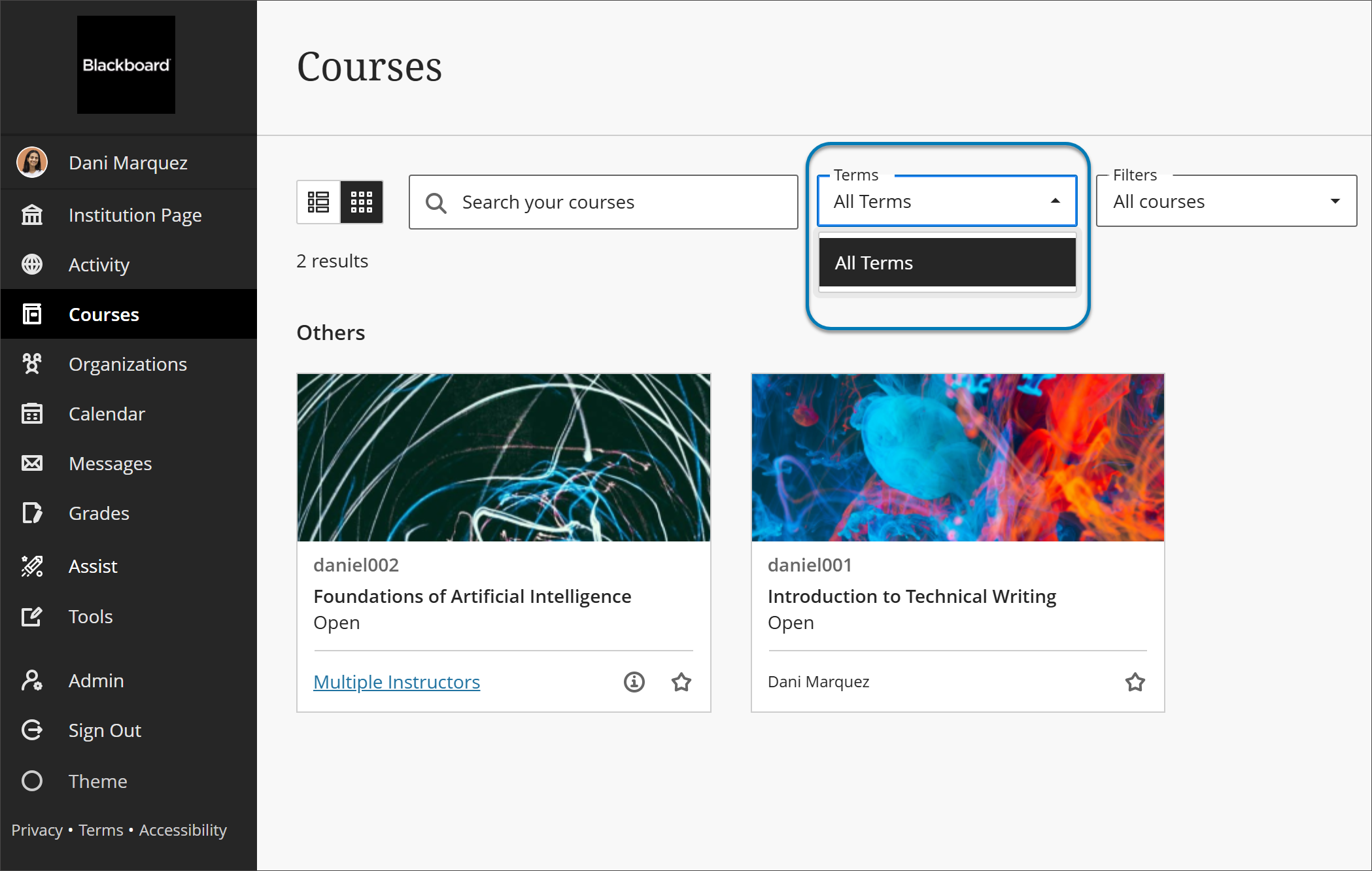Open Messages from the sidebar
1372x871 pixels.
110,463
